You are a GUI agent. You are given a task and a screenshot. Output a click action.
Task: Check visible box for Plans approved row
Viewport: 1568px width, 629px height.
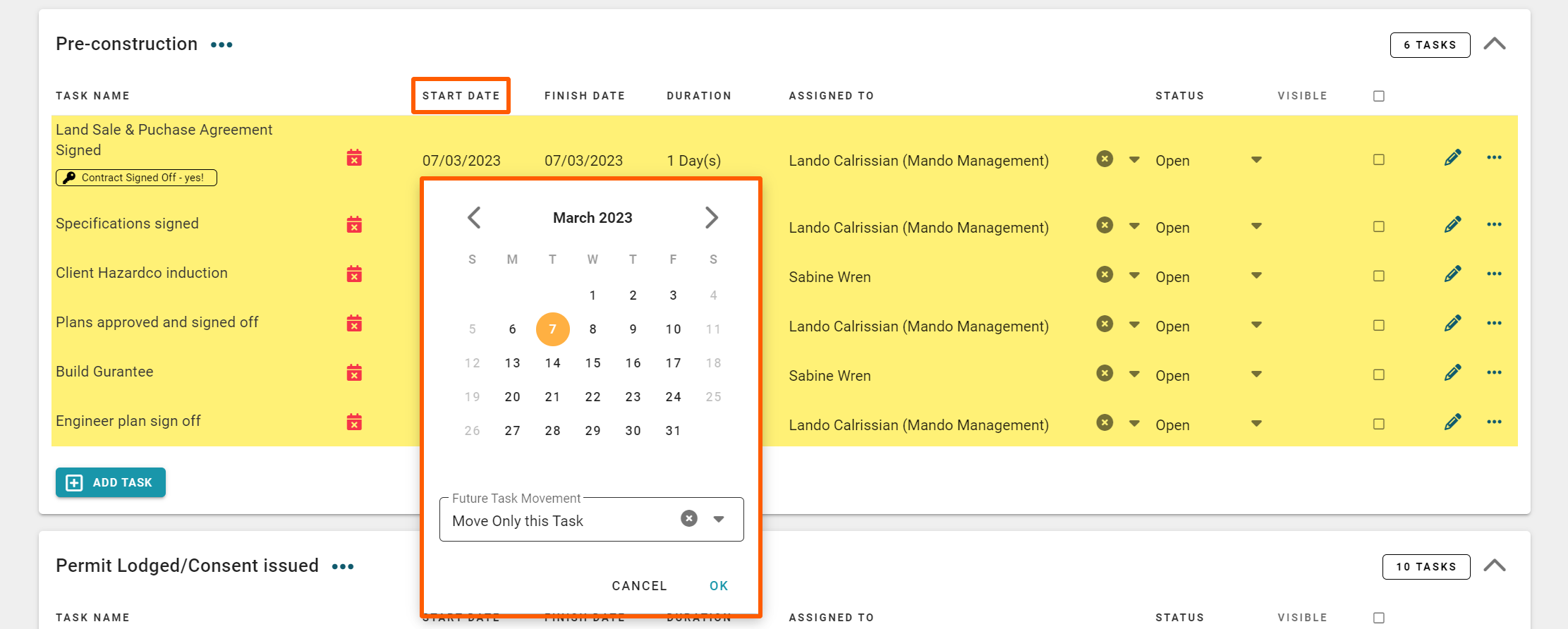point(1378,325)
